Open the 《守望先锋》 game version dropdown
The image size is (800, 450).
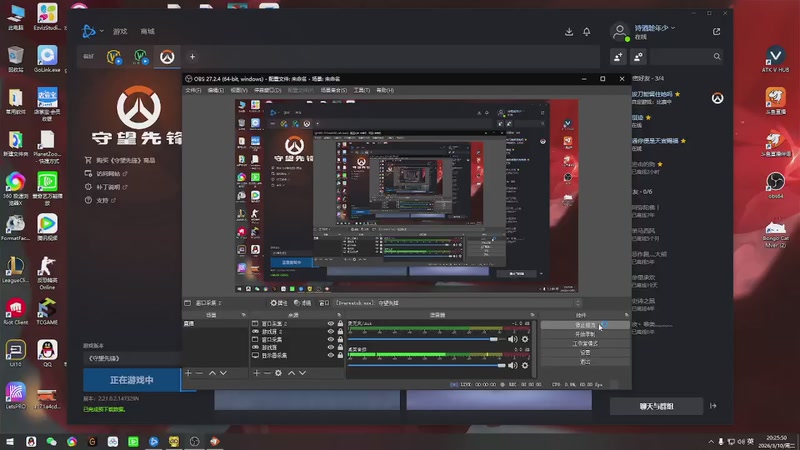(x=132, y=359)
